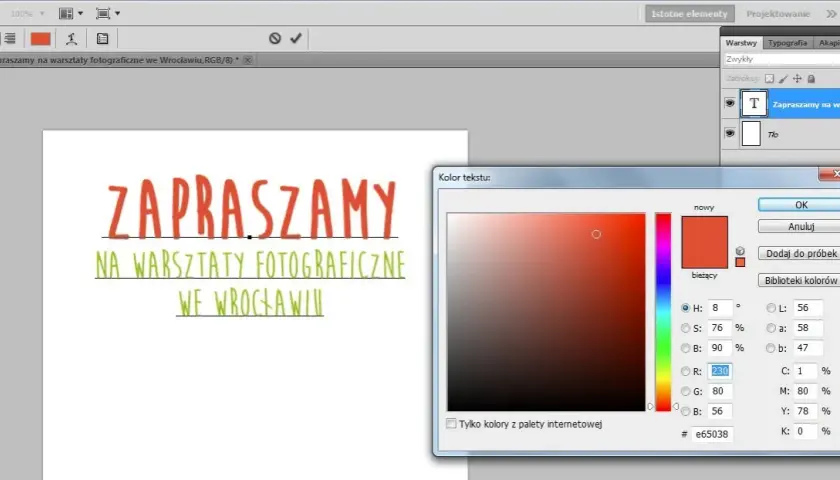This screenshot has height=480, width=840.
Task: Select the brightness B radio button (90%)
Action: coord(685,348)
